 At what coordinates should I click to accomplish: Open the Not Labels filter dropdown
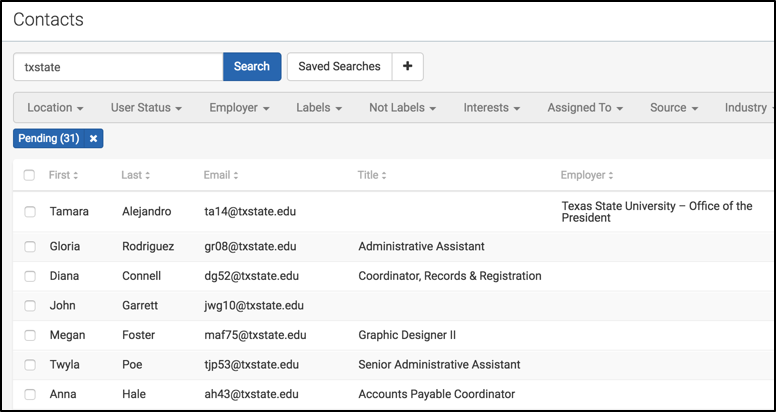tap(402, 107)
